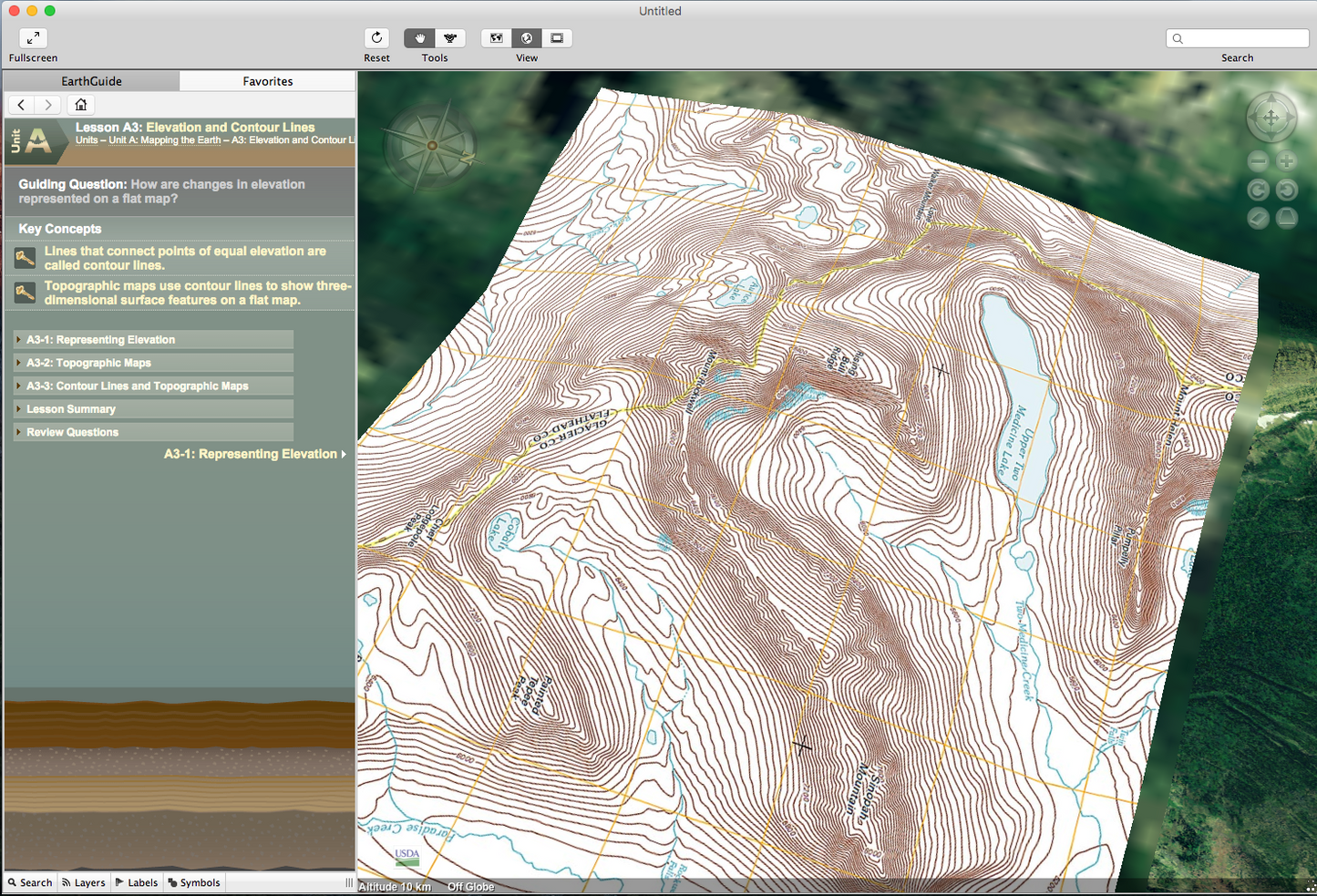Select the hand pan tool
This screenshot has width=1317, height=896.
419,38
